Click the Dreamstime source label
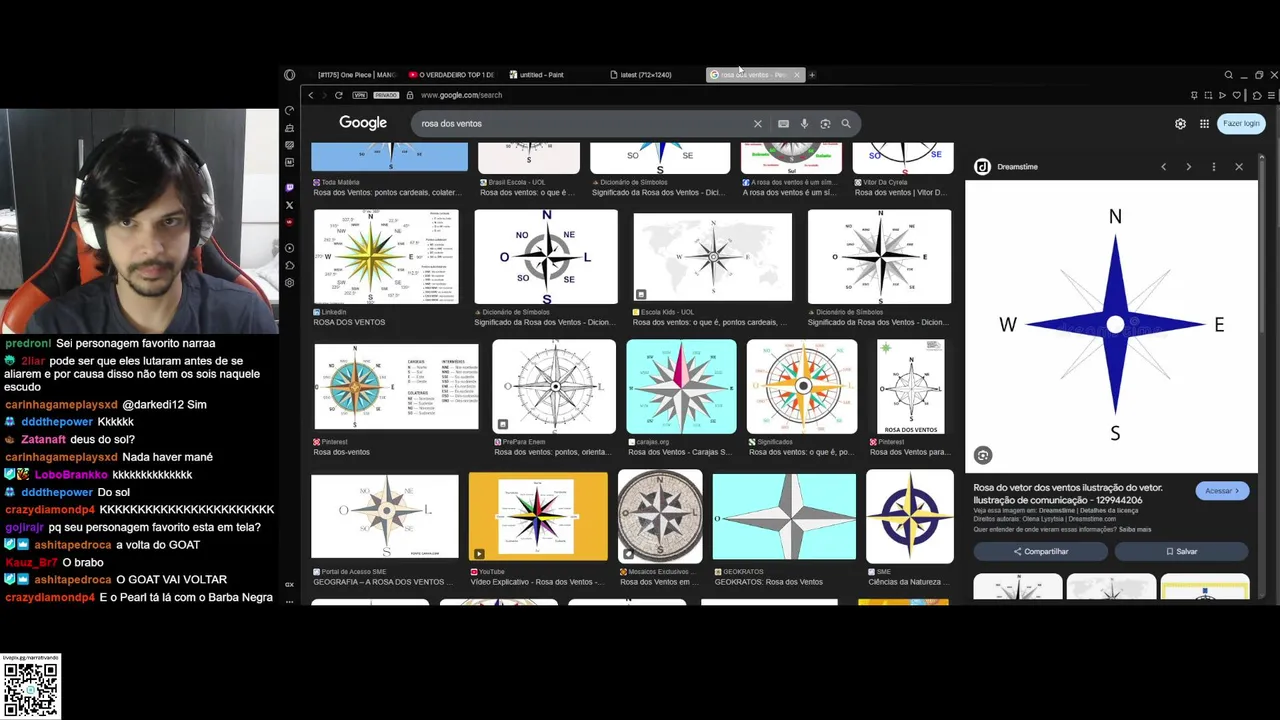 1017,167
